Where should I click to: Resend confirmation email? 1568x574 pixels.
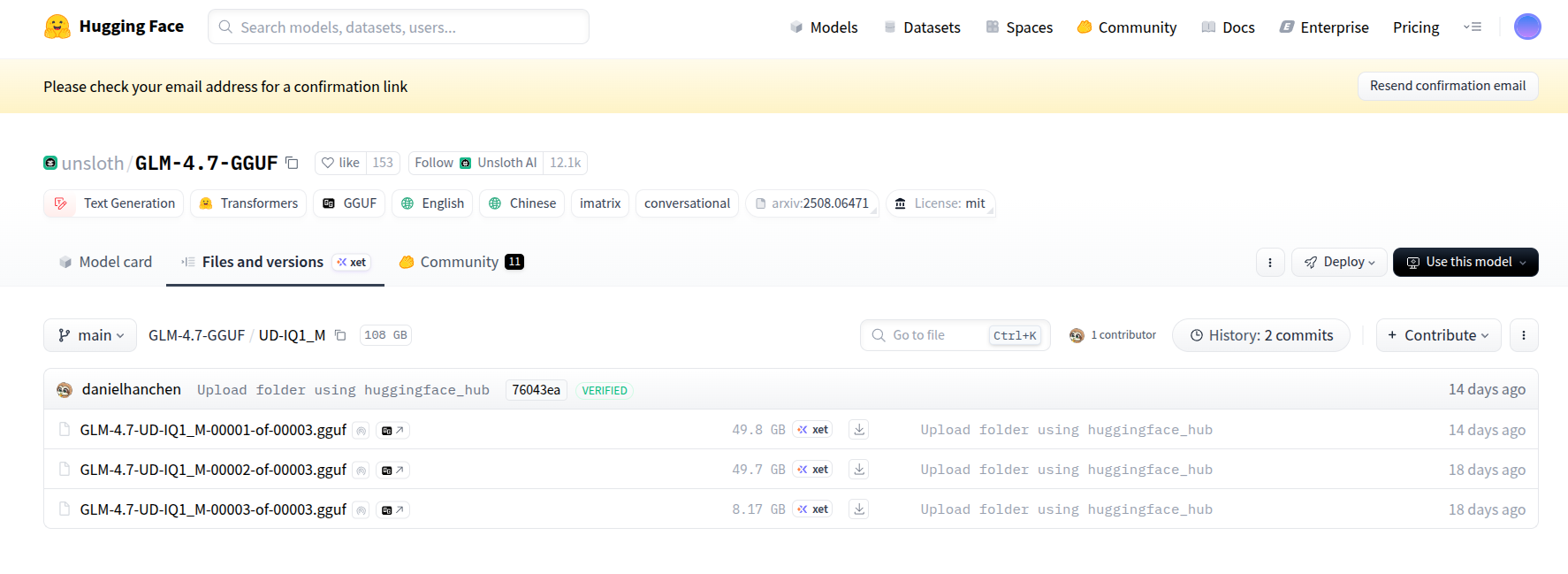click(1448, 86)
